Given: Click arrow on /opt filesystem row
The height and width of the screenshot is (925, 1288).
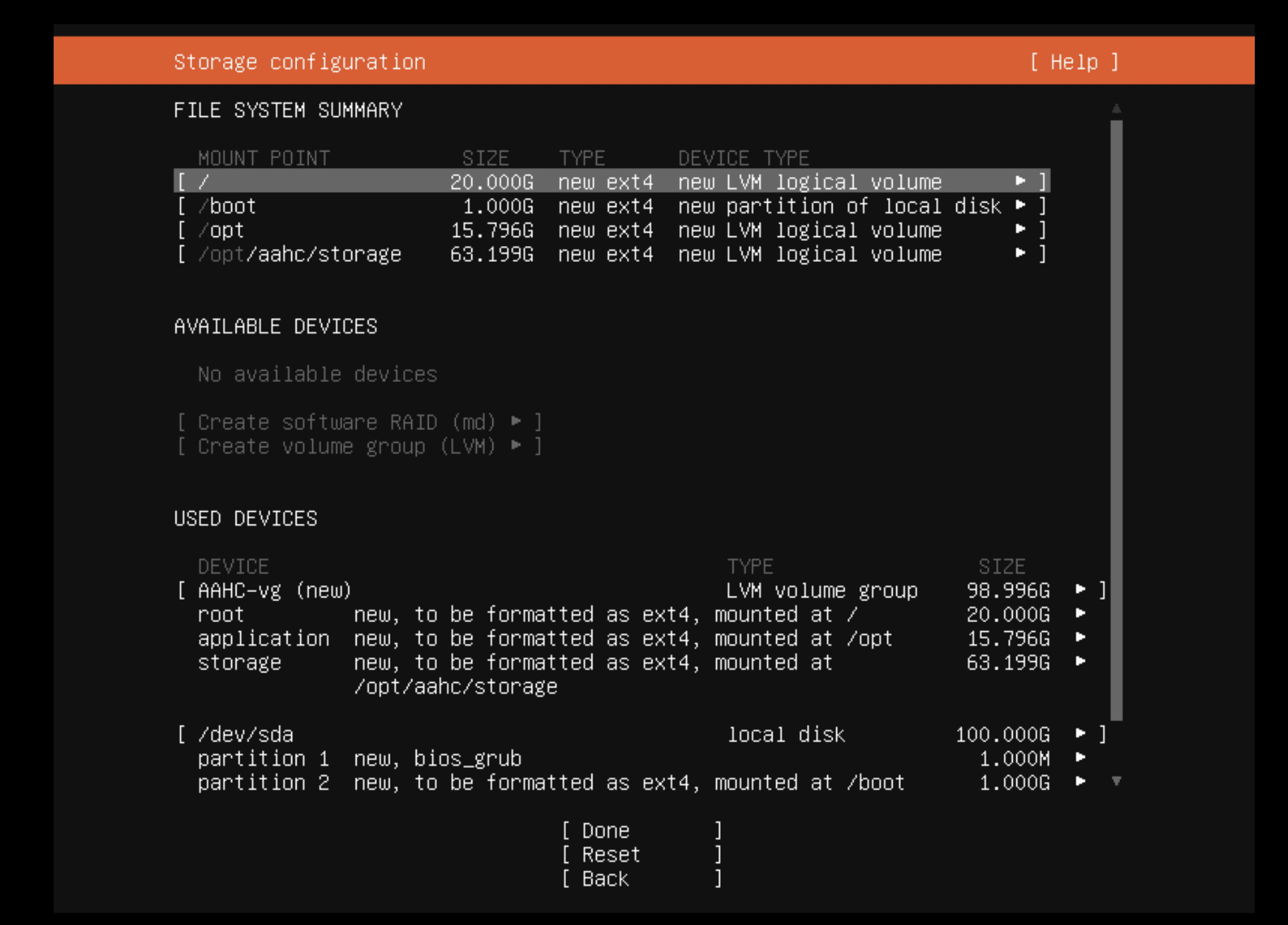Looking at the screenshot, I should coord(1020,229).
